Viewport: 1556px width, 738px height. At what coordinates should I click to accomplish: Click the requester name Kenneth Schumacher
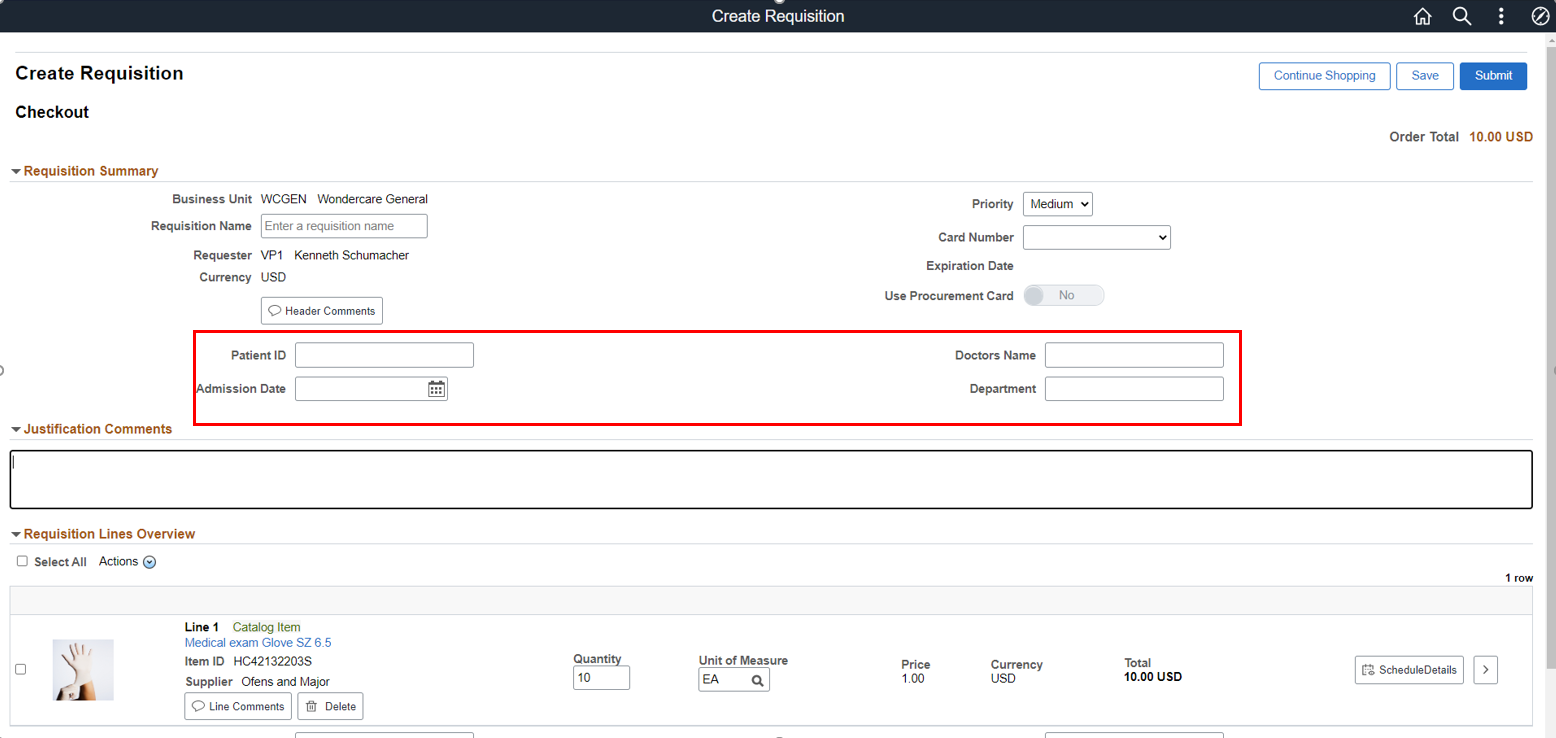point(352,255)
